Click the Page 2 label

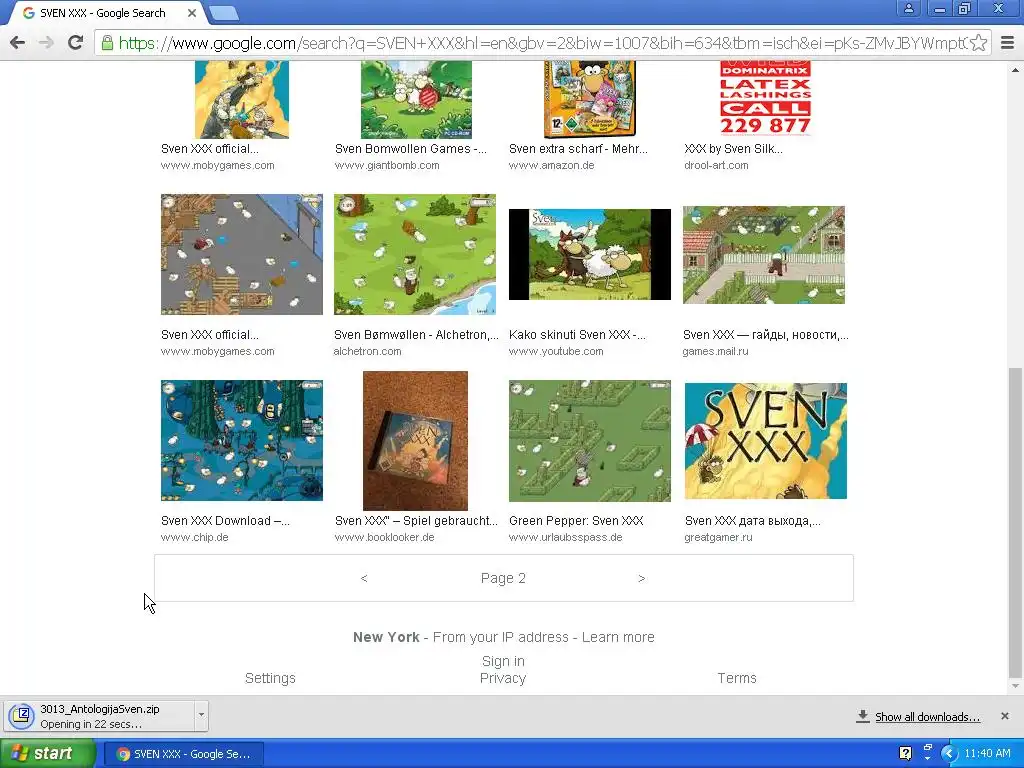[x=503, y=579]
